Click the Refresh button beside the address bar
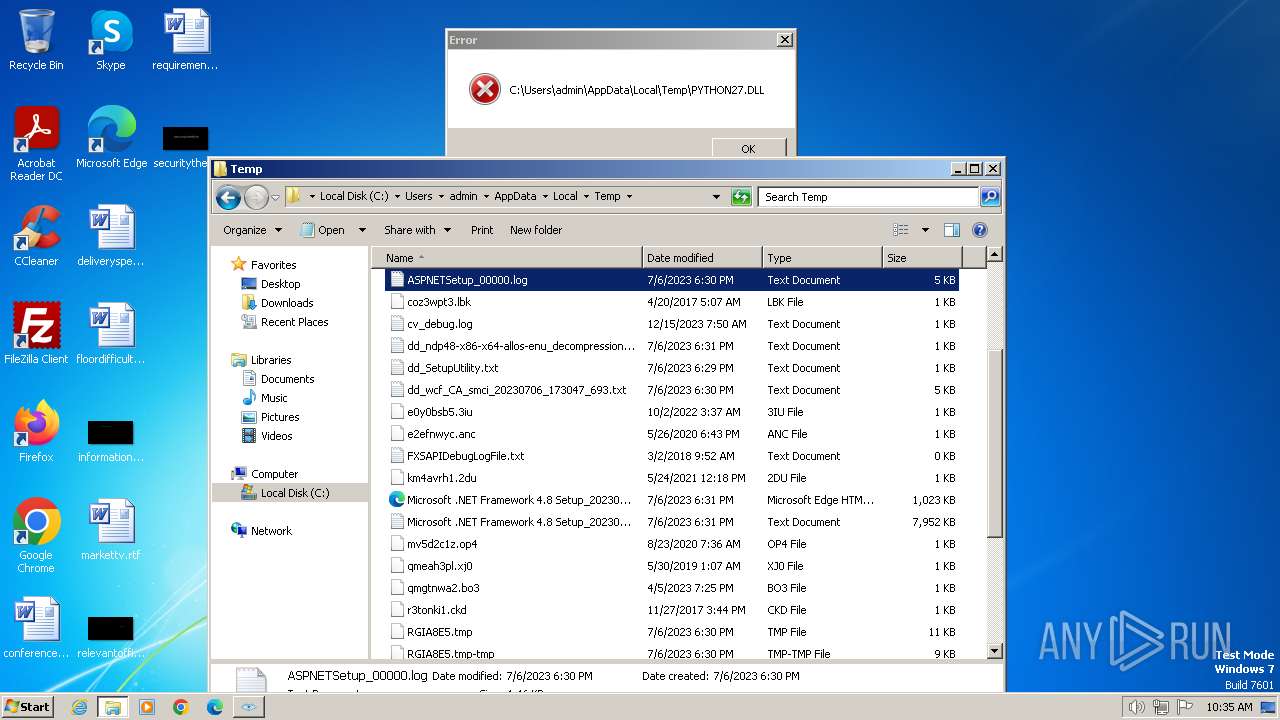The height and width of the screenshot is (720, 1280). [741, 197]
